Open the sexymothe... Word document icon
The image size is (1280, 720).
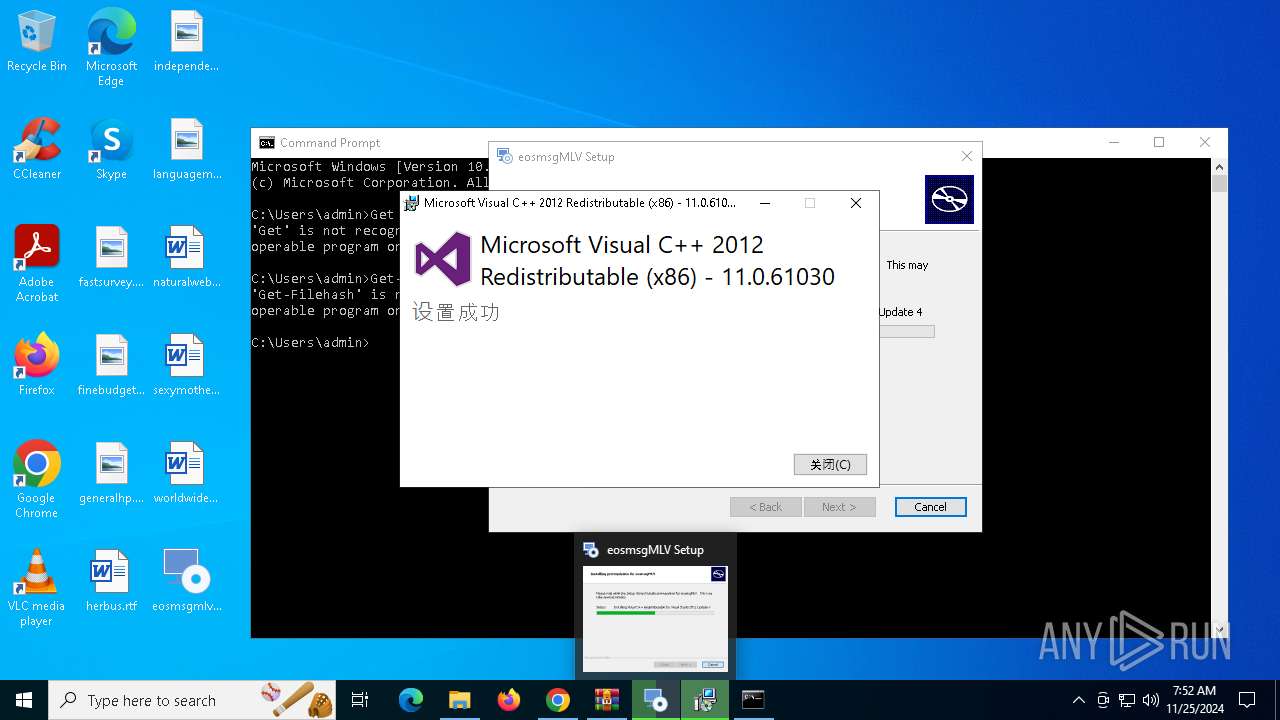(186, 365)
